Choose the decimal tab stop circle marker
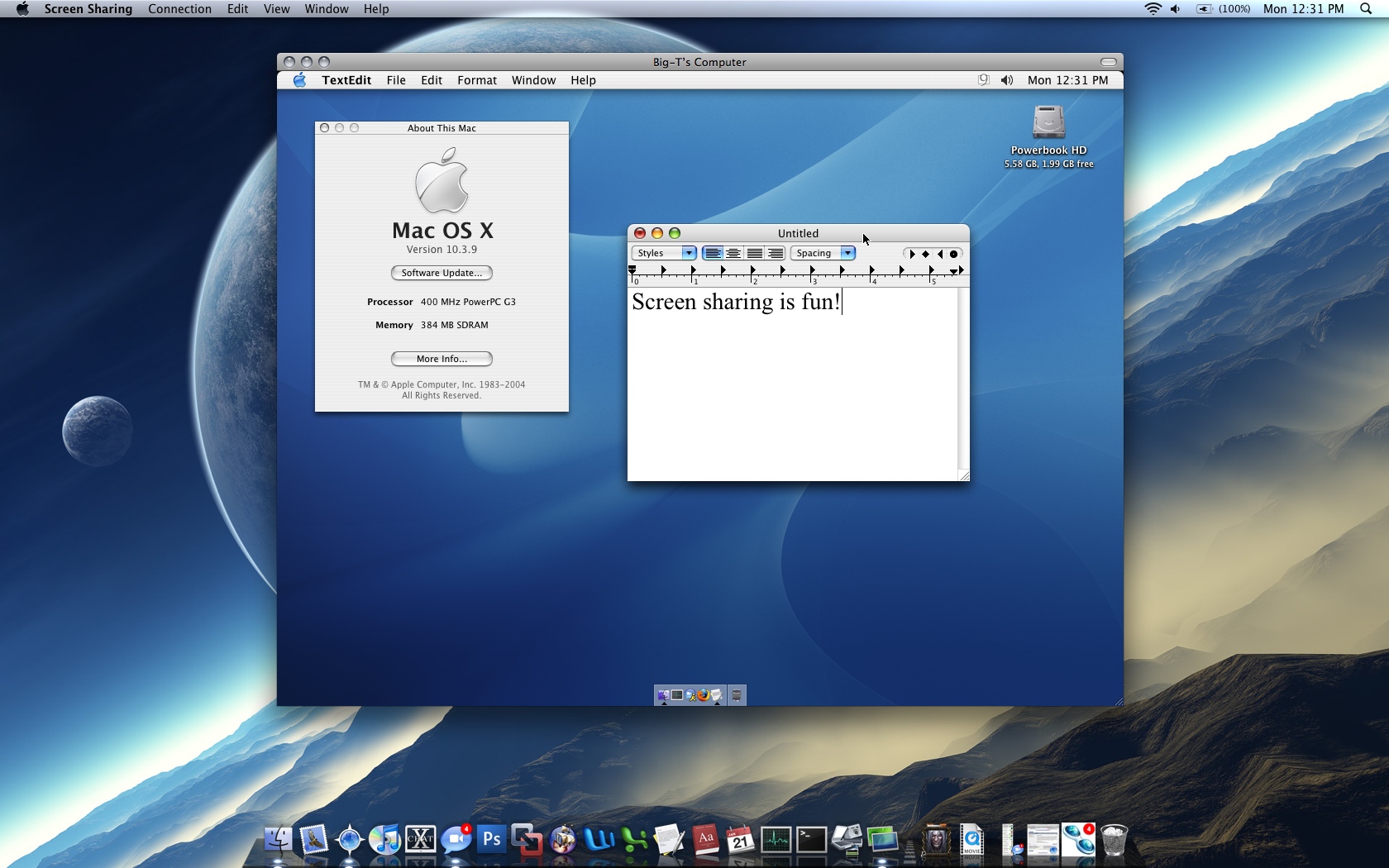1389x868 pixels. (x=953, y=254)
